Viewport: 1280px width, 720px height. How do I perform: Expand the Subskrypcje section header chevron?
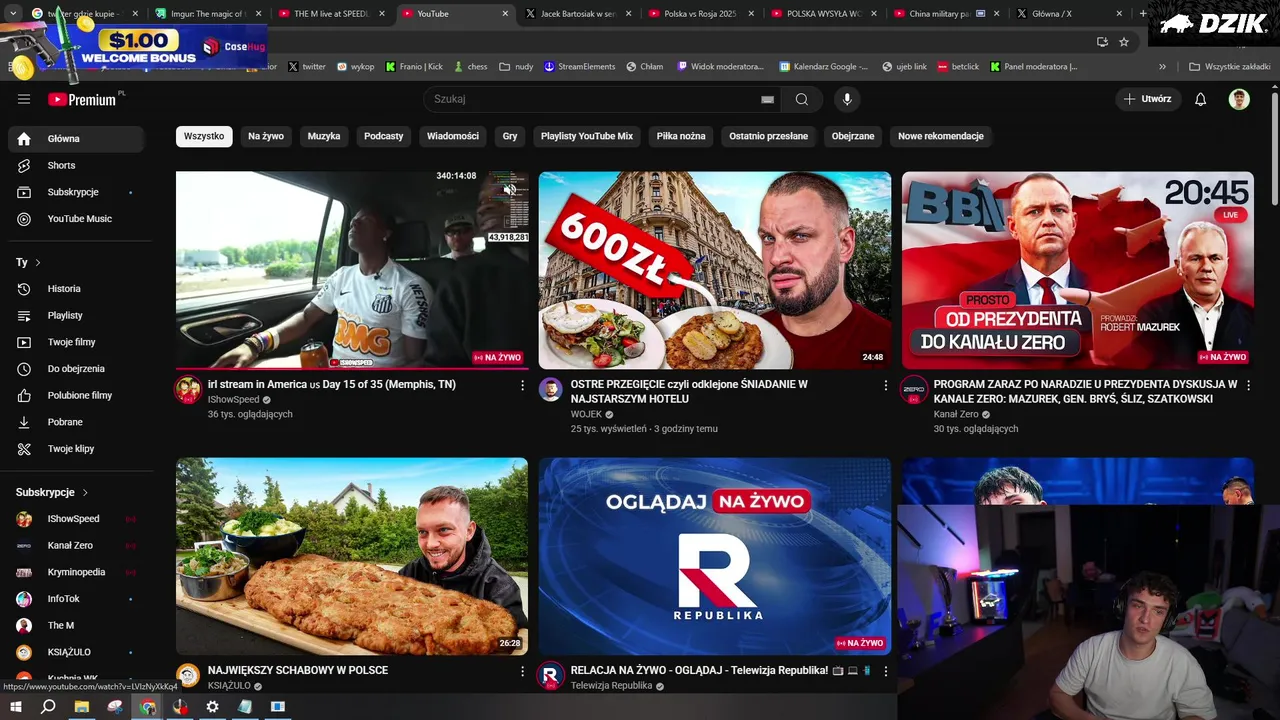[x=85, y=492]
